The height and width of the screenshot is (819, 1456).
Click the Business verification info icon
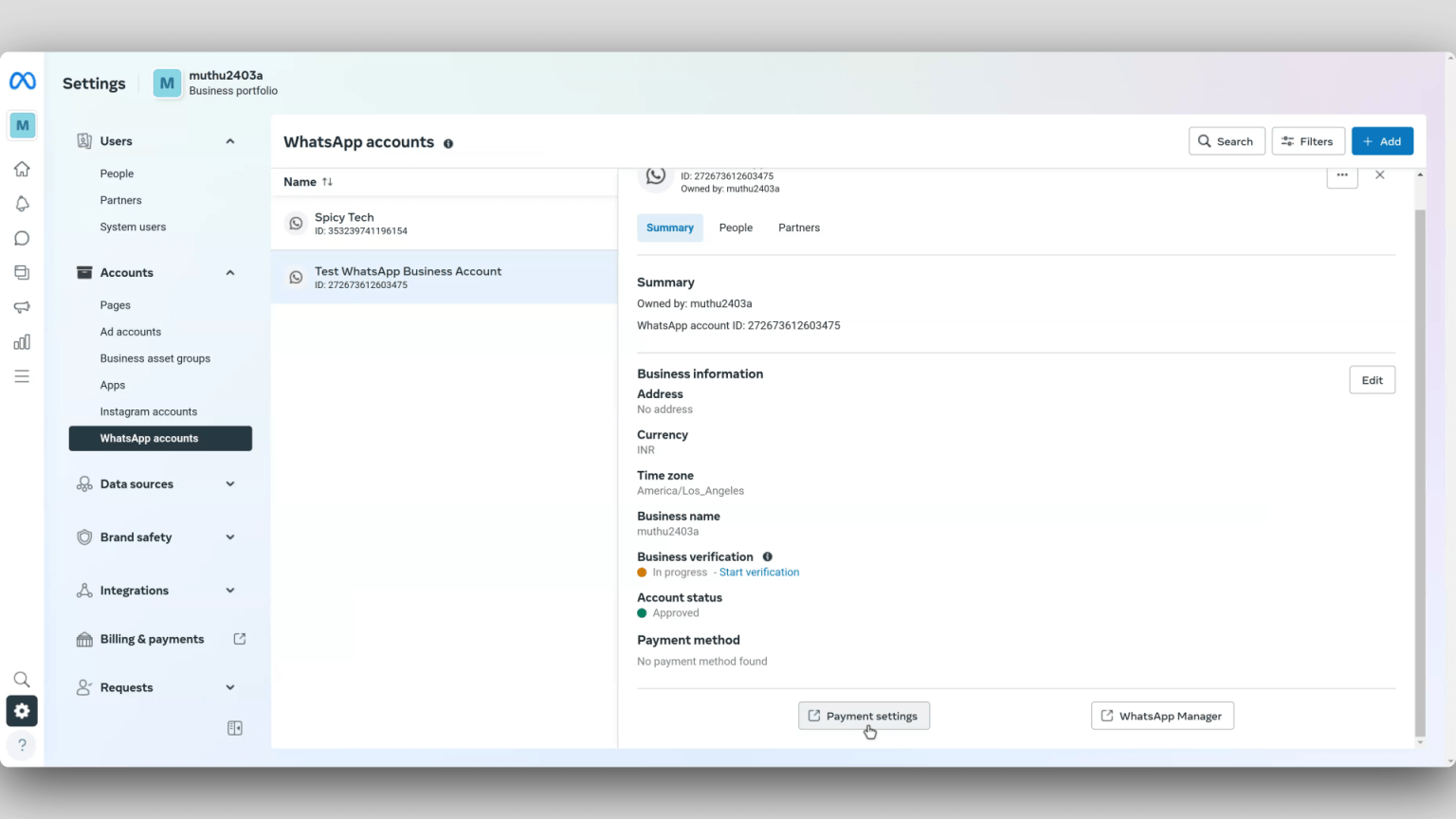pos(768,556)
